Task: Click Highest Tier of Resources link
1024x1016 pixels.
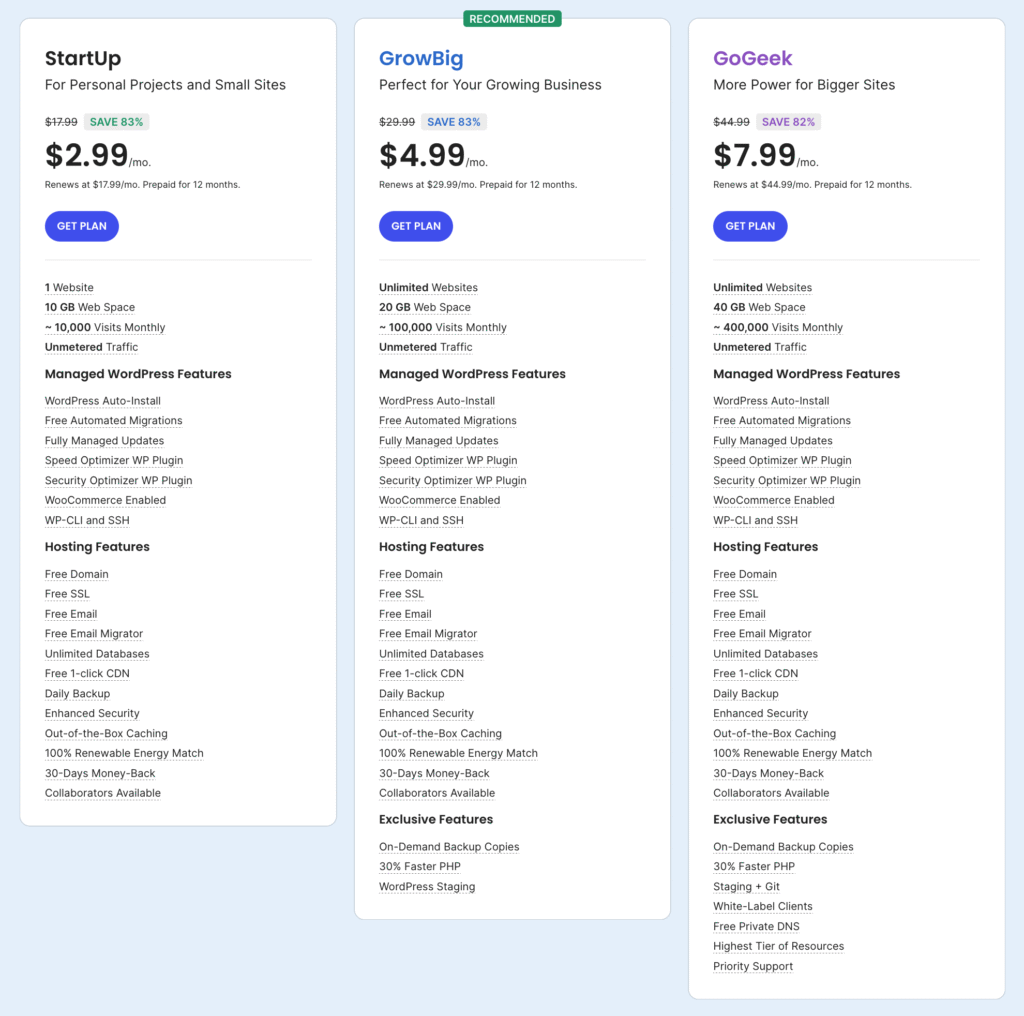Action: (778, 946)
